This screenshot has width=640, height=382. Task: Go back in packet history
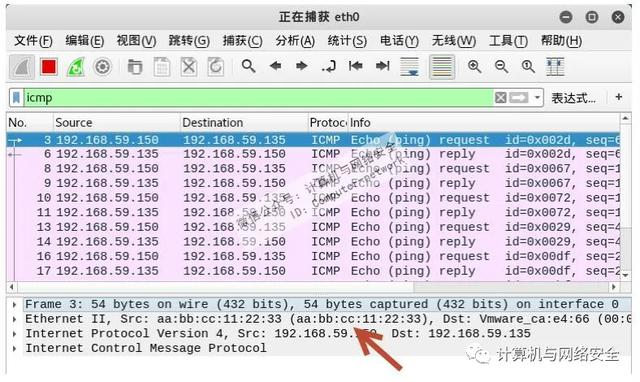[x=276, y=66]
